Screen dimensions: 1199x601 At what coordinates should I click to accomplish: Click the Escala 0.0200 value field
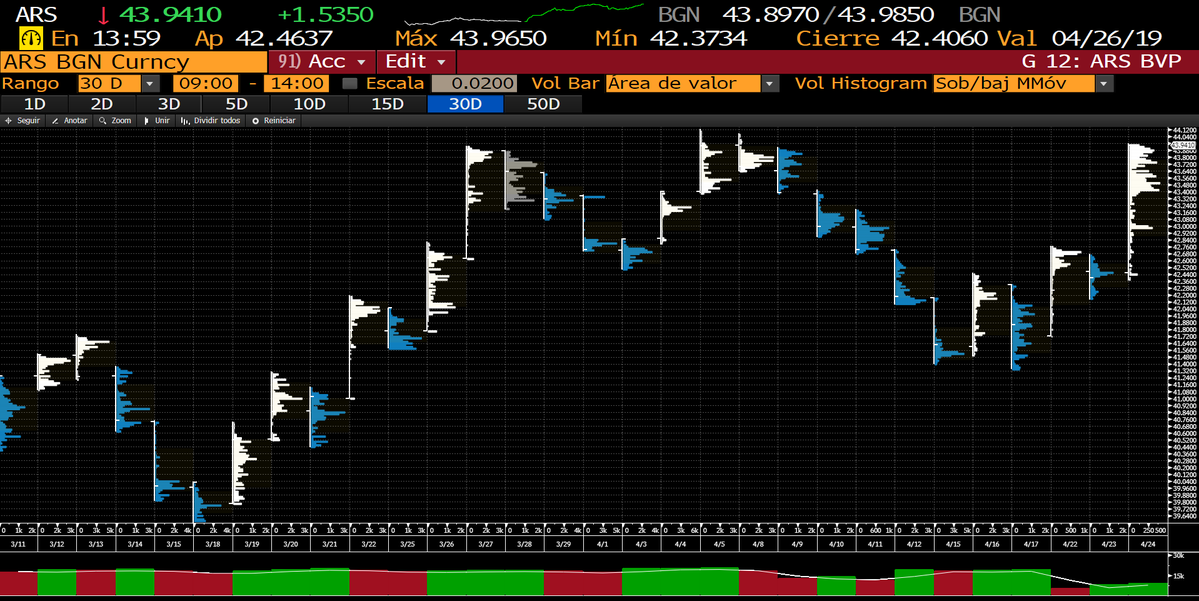pos(474,83)
